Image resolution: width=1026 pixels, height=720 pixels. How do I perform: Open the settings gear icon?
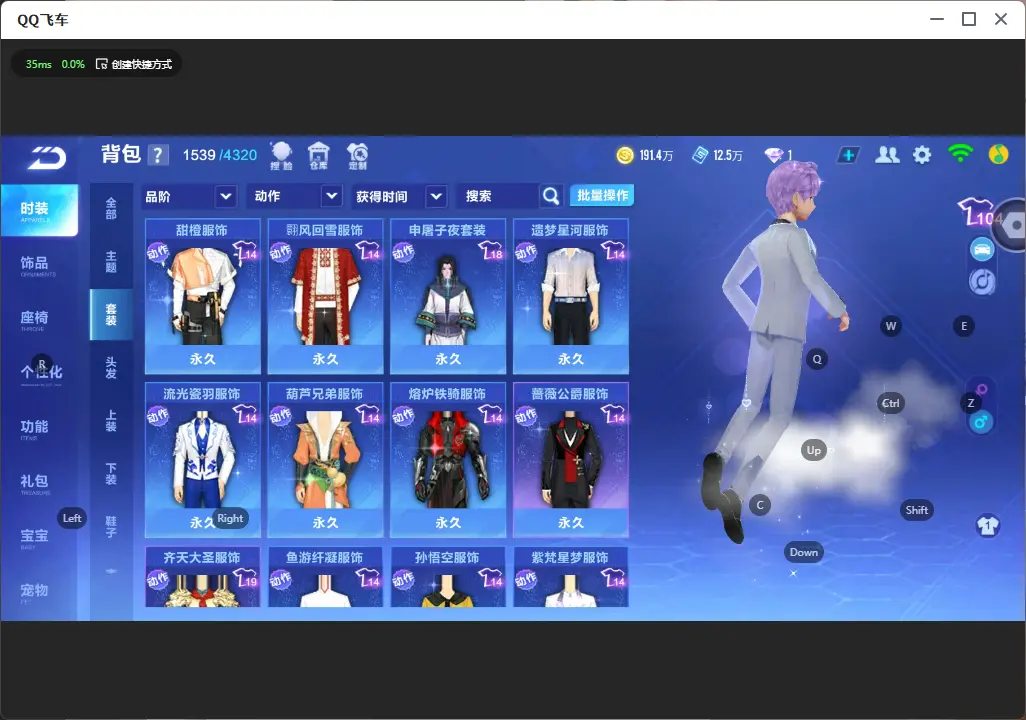[922, 155]
